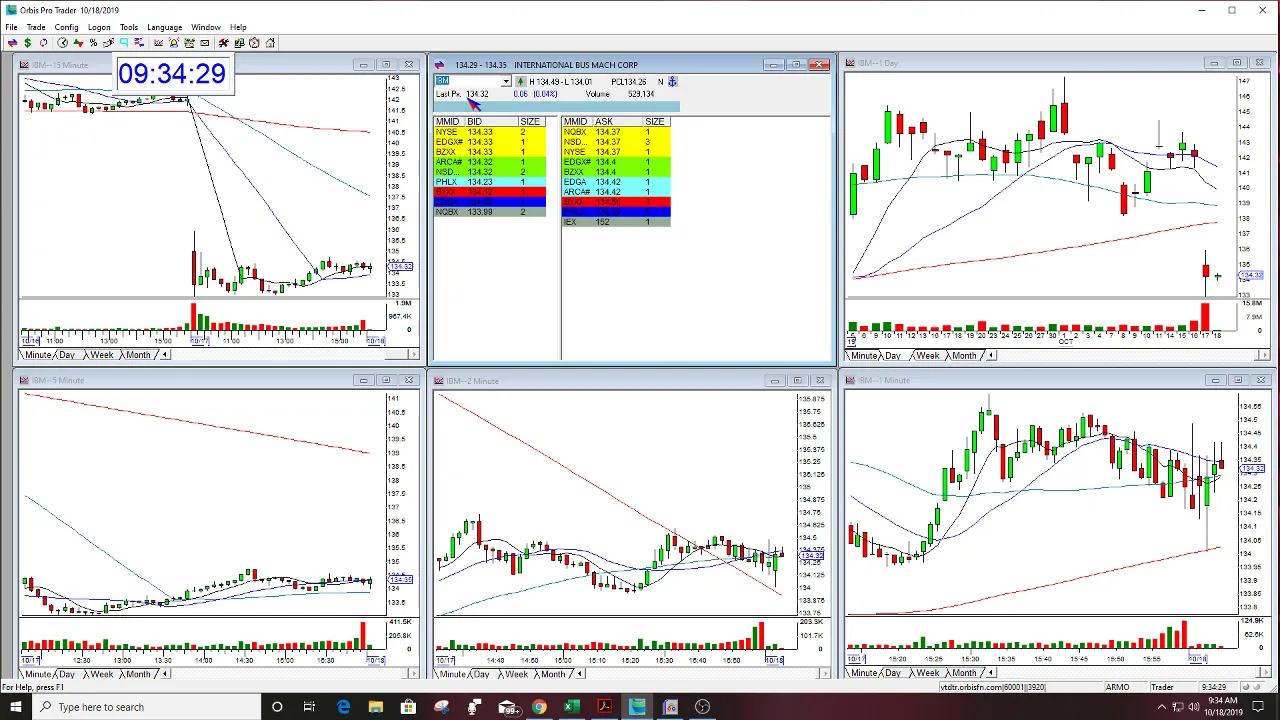Click the red circular refresh toolbar icon
Screen dimensions: 1280x720
coord(43,43)
